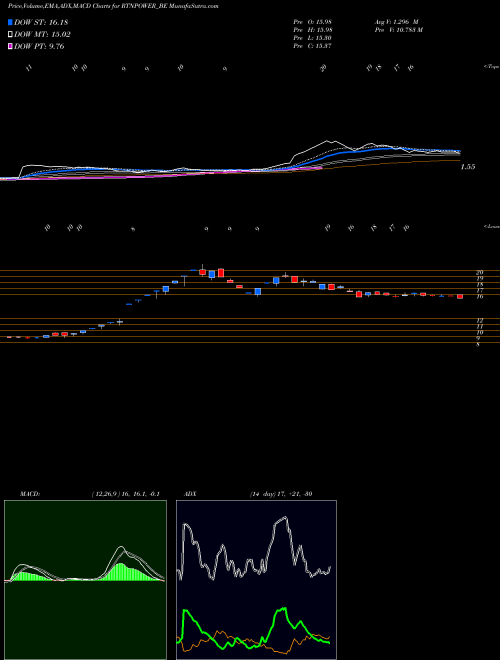Click the chart title for RTNPOWER_BE
Screen dimensions: 500x660
click(x=113, y=6)
